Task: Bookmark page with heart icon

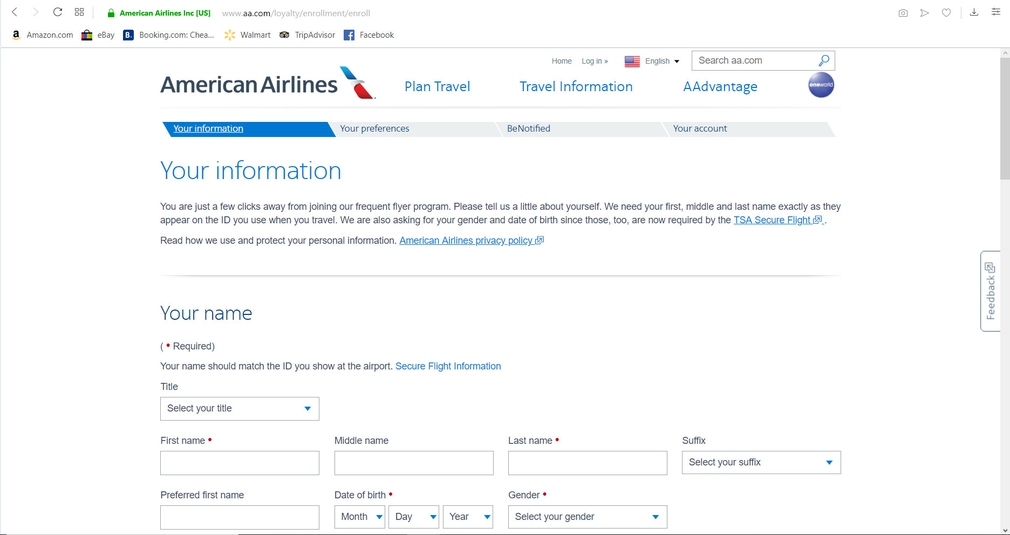Action: [x=946, y=13]
